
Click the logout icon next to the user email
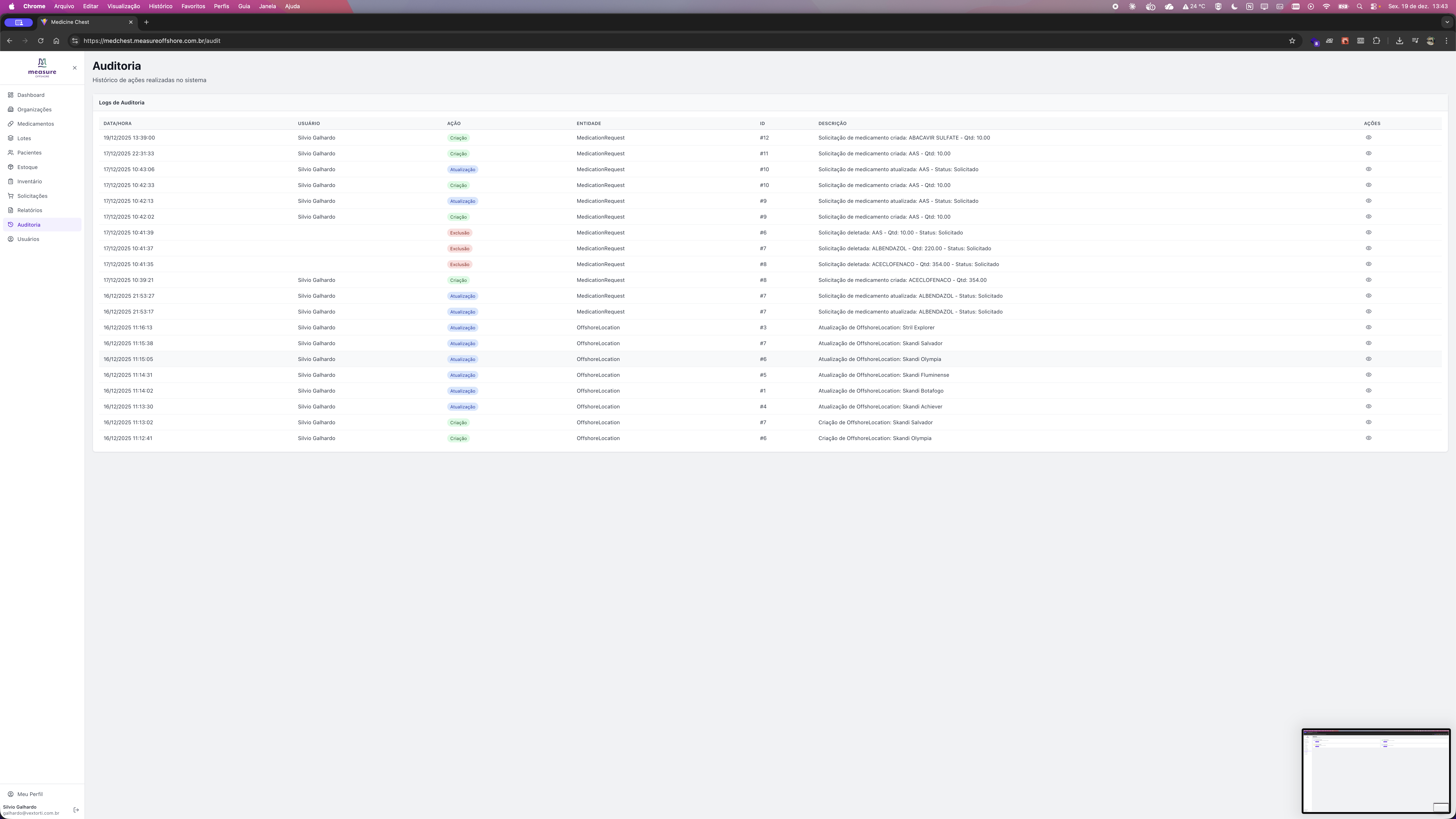click(x=76, y=810)
